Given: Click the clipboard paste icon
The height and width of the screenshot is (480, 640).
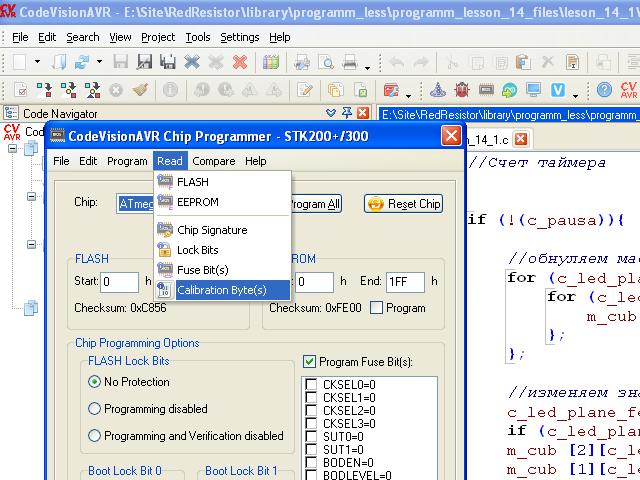Looking at the screenshot, I should [x=523, y=62].
